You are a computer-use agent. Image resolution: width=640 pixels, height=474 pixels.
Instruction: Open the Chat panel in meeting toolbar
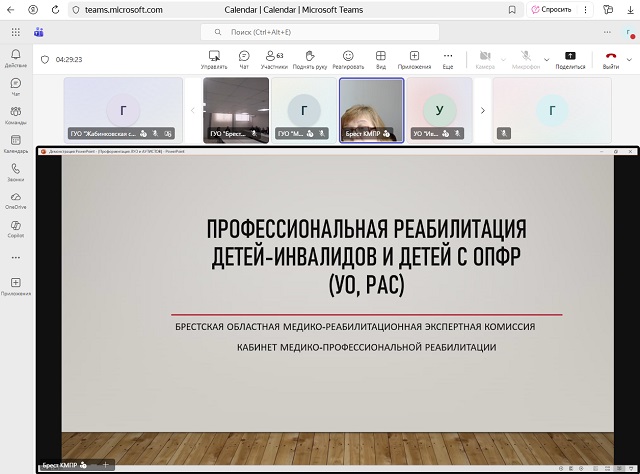244,60
